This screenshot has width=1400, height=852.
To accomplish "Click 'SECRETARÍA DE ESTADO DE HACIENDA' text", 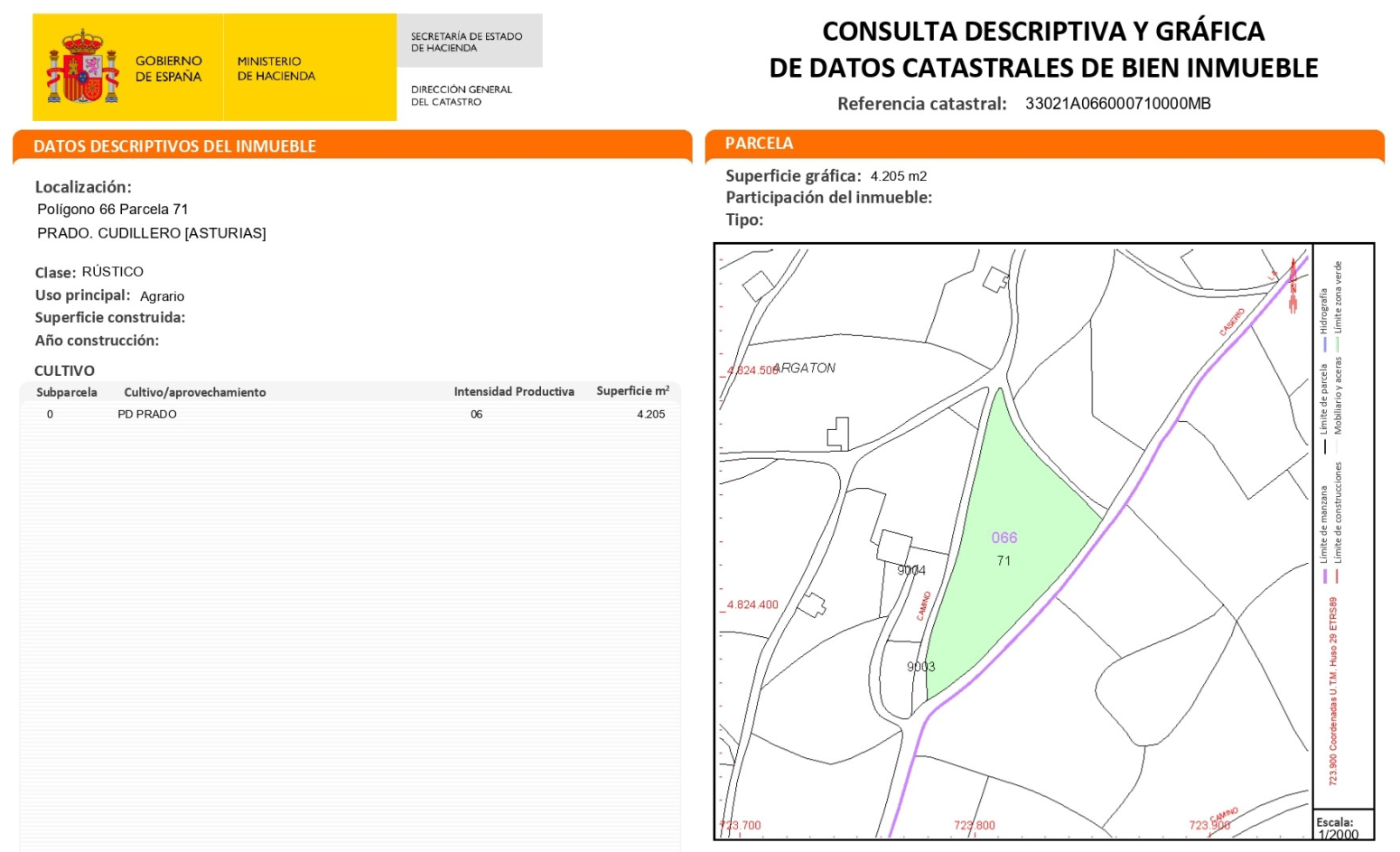I will [466, 42].
